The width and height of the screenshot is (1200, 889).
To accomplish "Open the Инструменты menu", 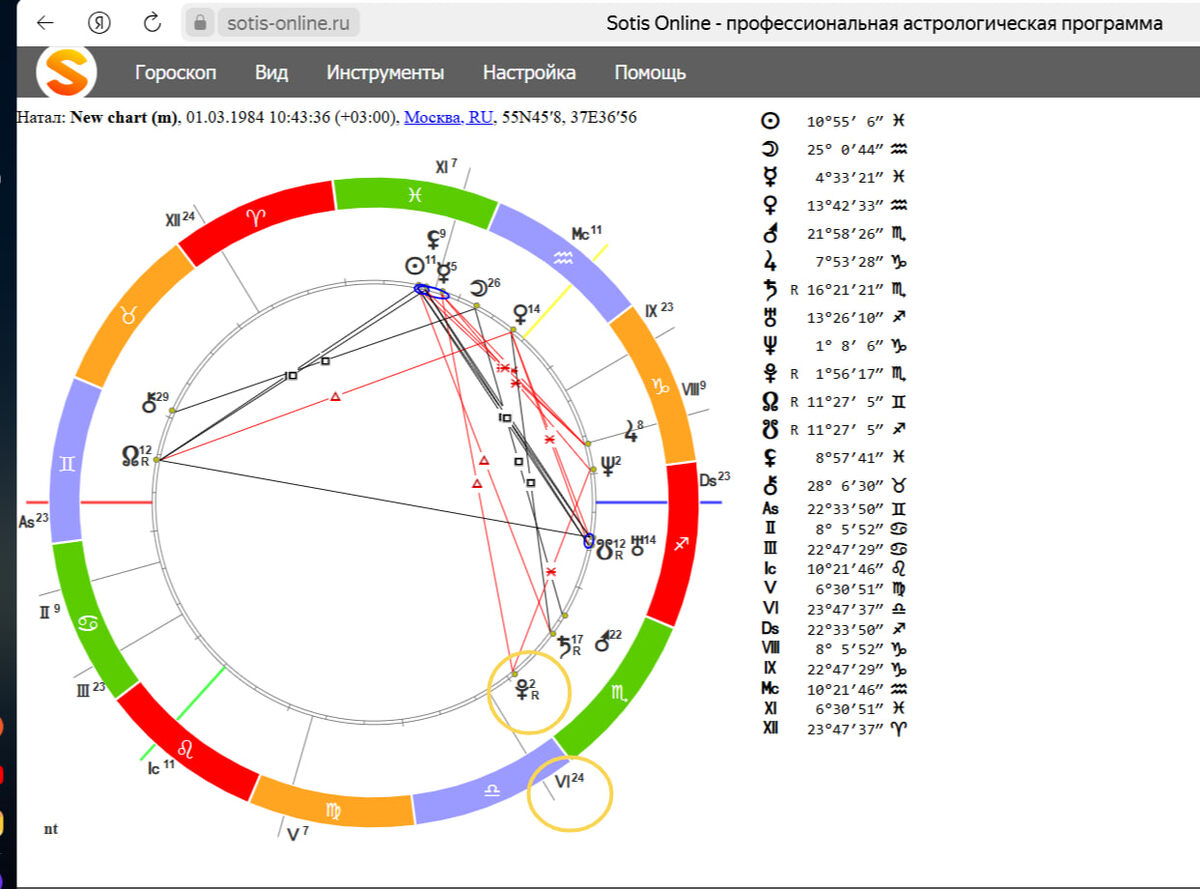I will (385, 72).
